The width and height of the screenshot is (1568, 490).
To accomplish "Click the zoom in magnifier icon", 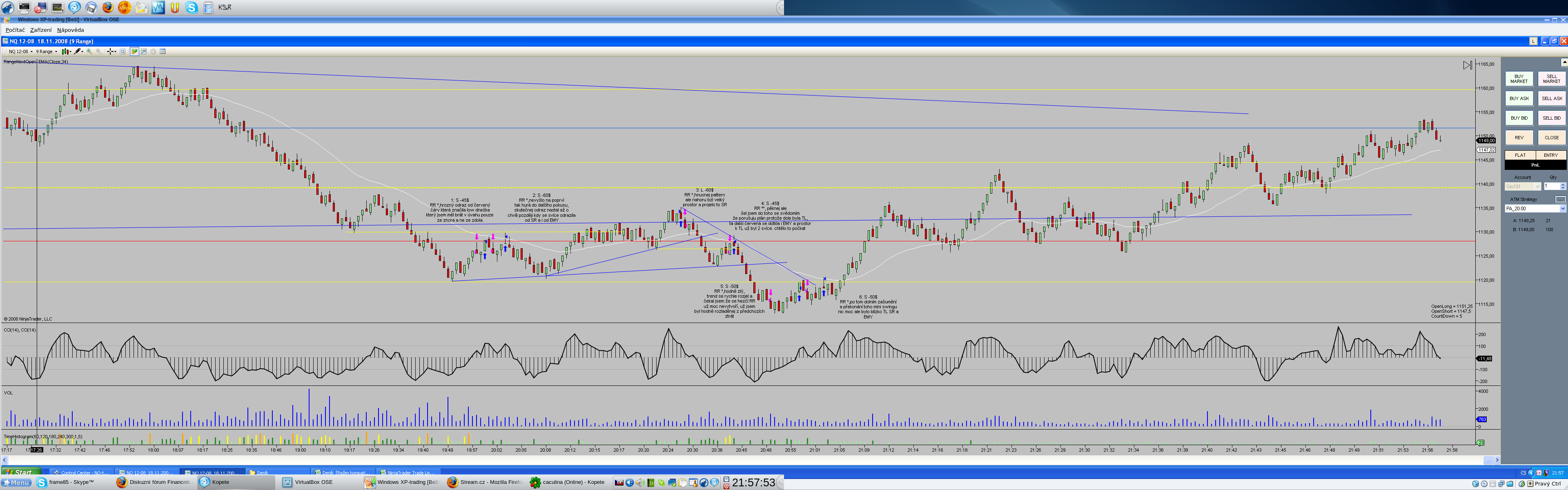I will 89,52.
